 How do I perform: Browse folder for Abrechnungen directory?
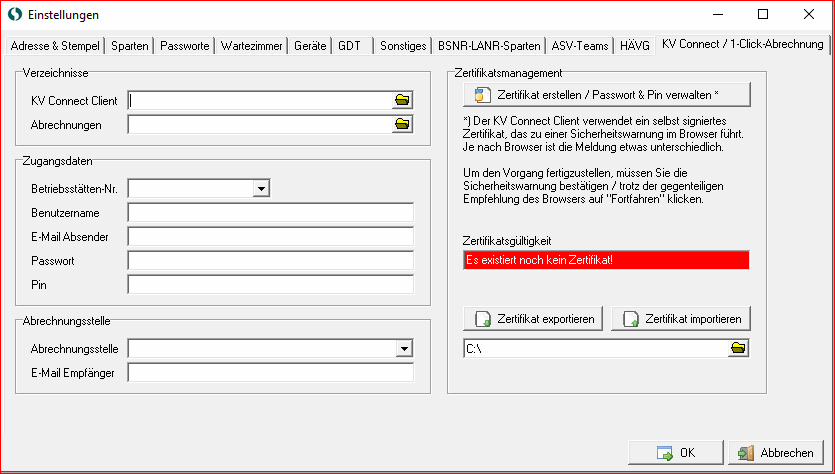pos(402,124)
